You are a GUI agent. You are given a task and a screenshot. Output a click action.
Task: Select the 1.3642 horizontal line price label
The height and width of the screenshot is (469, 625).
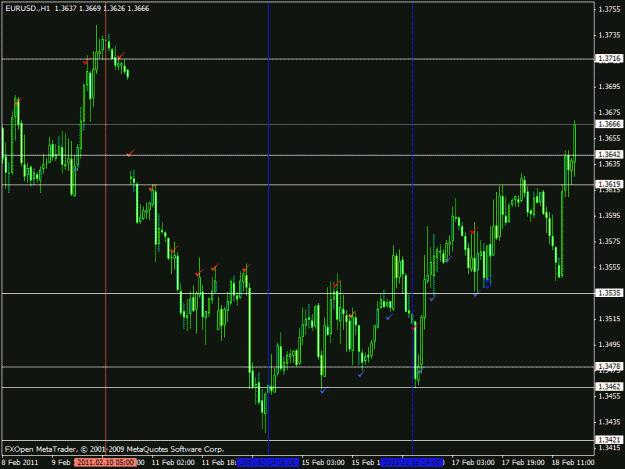pos(609,154)
